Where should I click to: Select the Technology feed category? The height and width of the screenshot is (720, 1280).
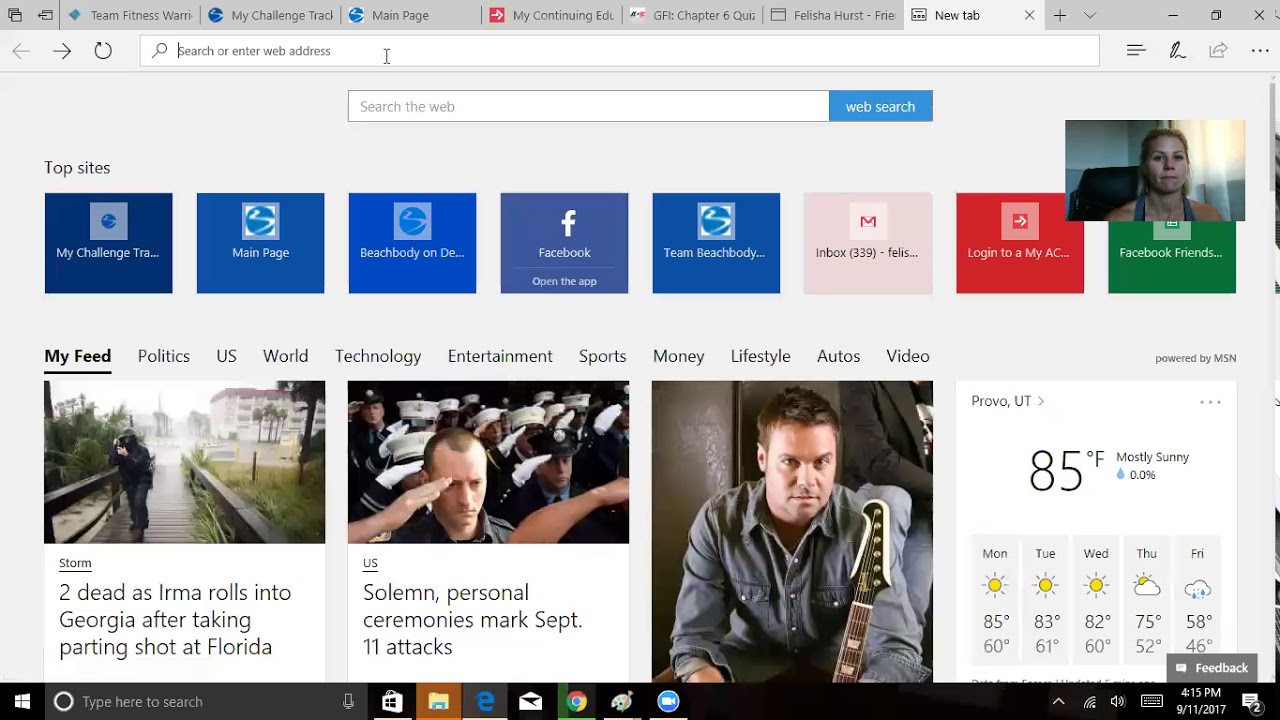[x=378, y=356]
